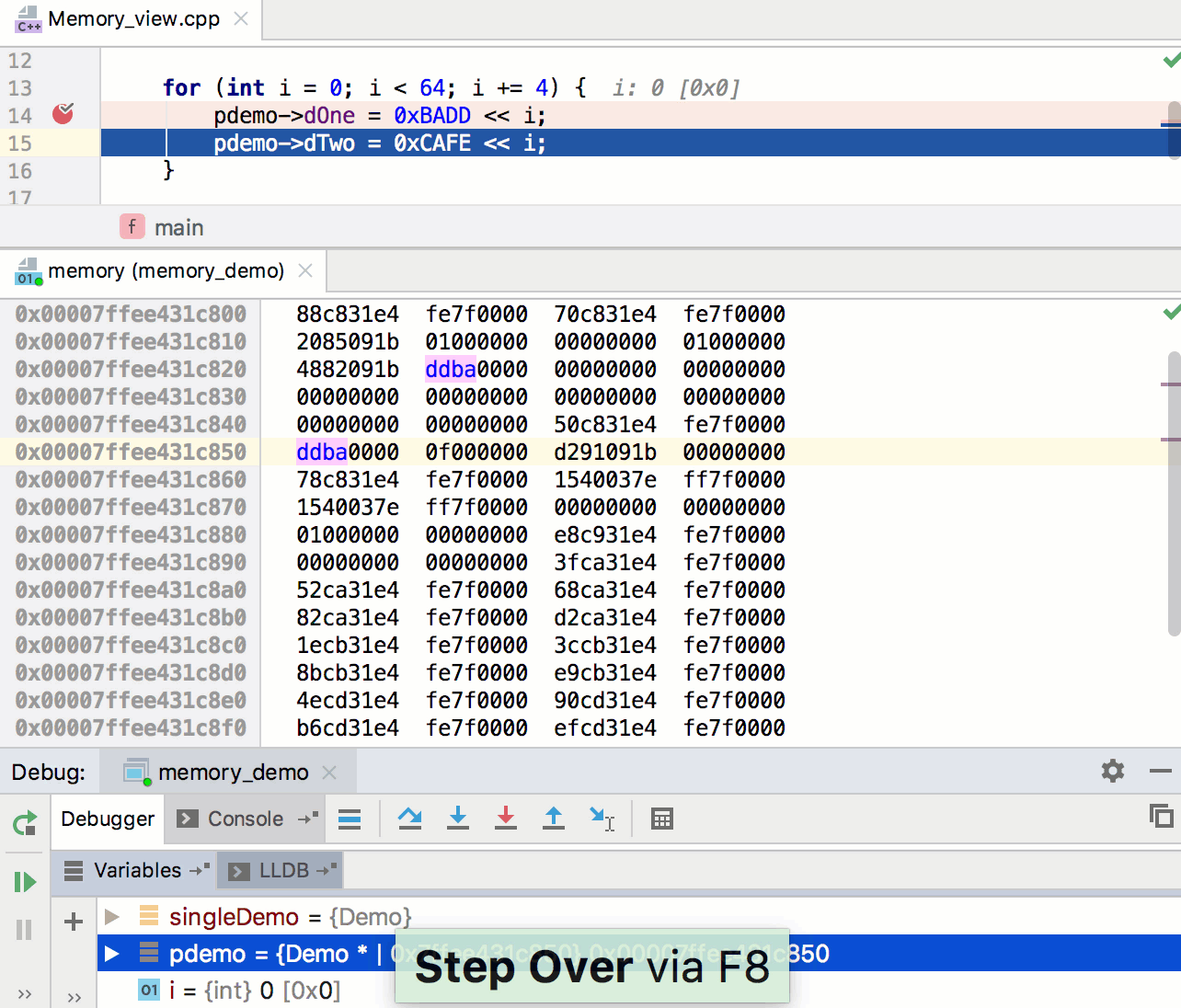Pause the program execution
The width and height of the screenshot is (1181, 1008).
click(24, 930)
